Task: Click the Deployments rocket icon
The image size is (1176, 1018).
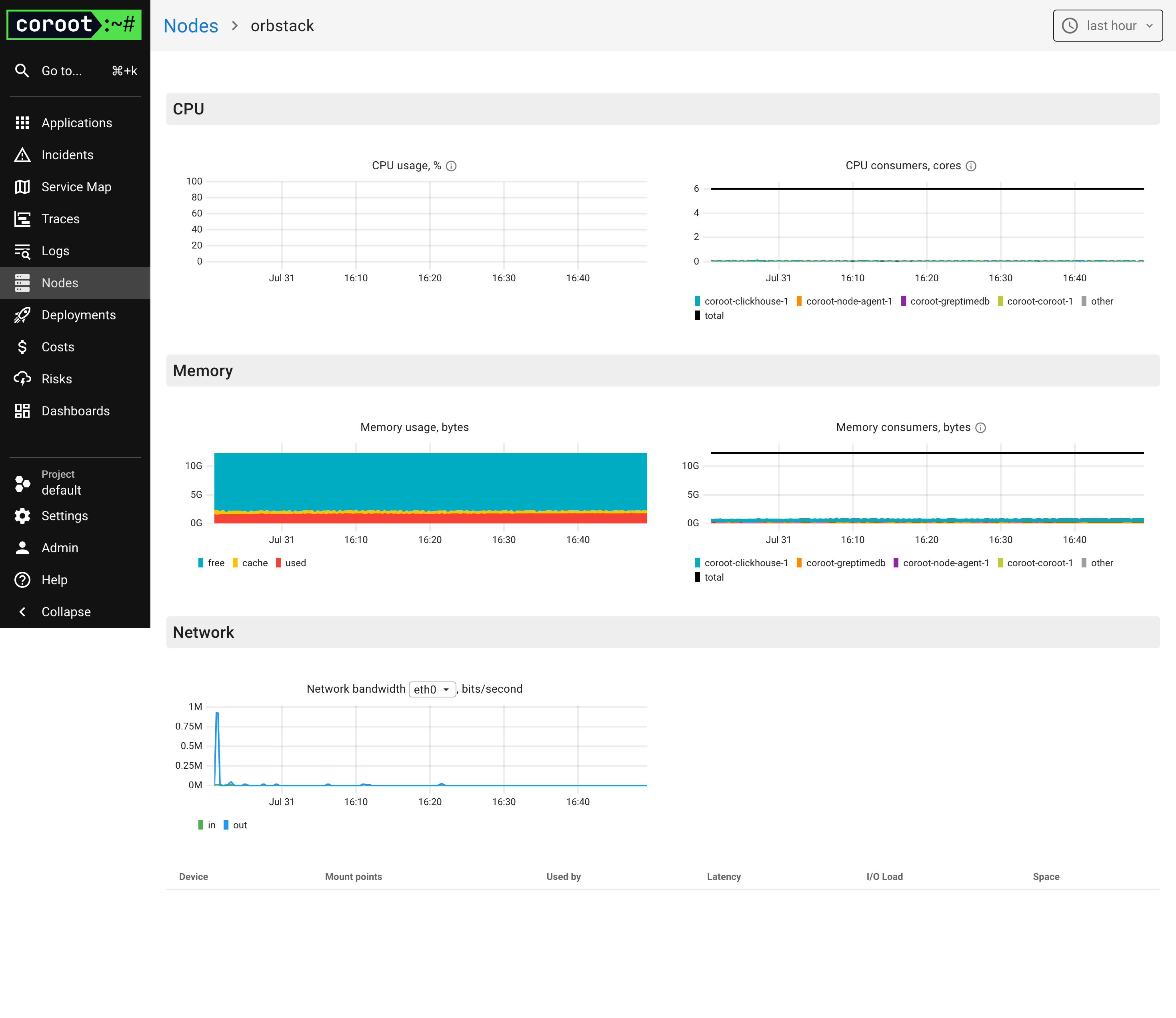Action: (x=22, y=315)
